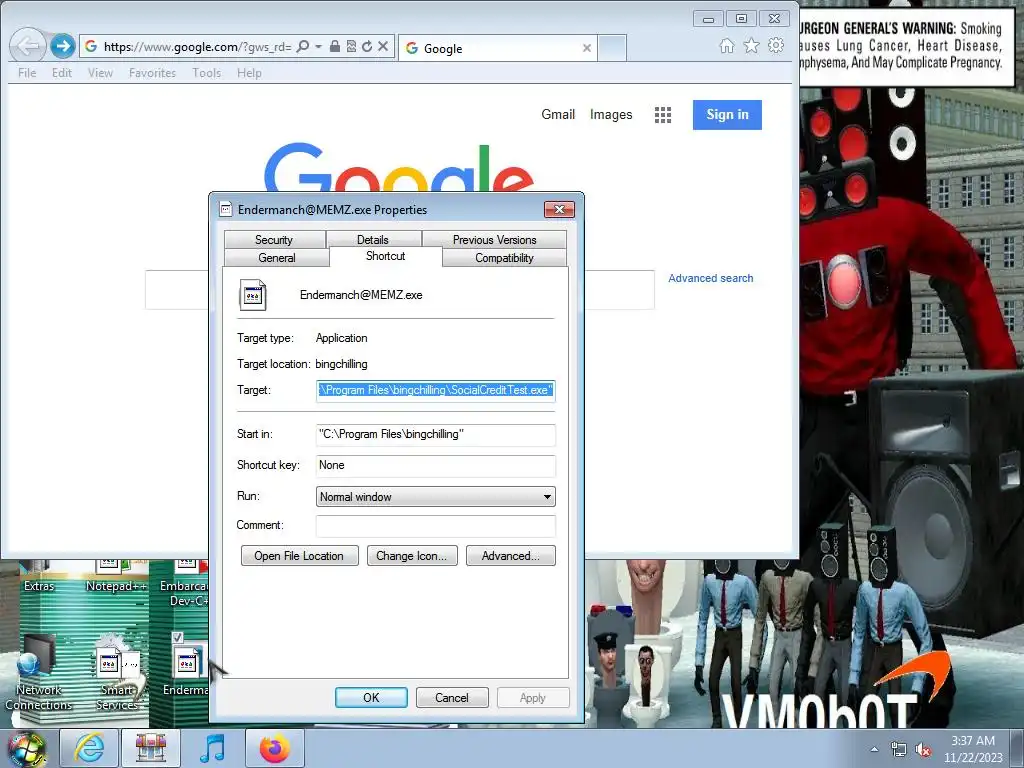
Task: Open the Edit menu in Internet Explorer
Action: tap(62, 72)
